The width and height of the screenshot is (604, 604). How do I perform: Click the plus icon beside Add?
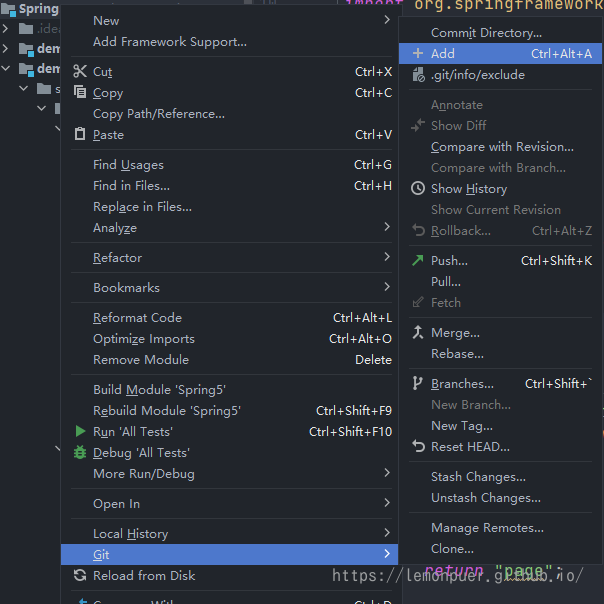(x=418, y=53)
